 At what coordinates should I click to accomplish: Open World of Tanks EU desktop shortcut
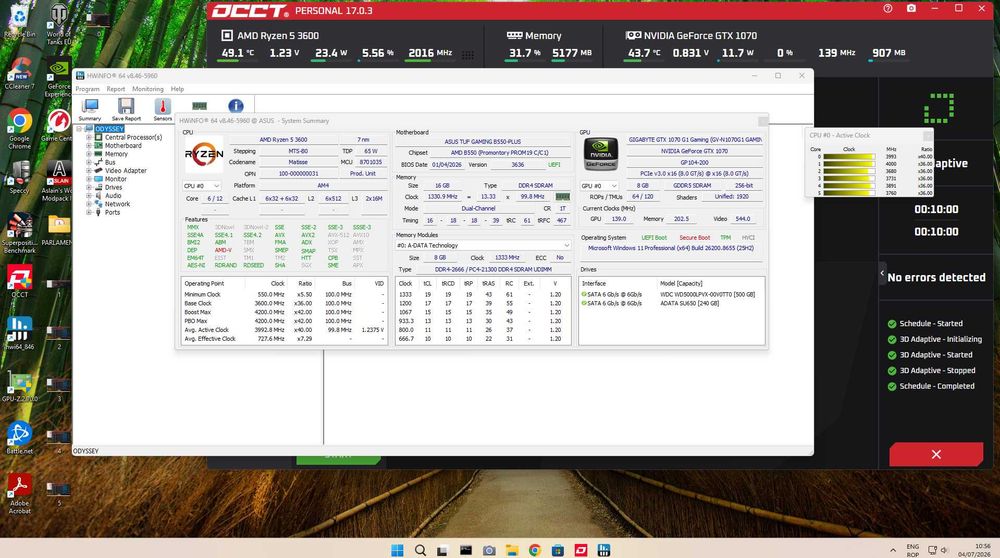pyautogui.click(x=58, y=26)
